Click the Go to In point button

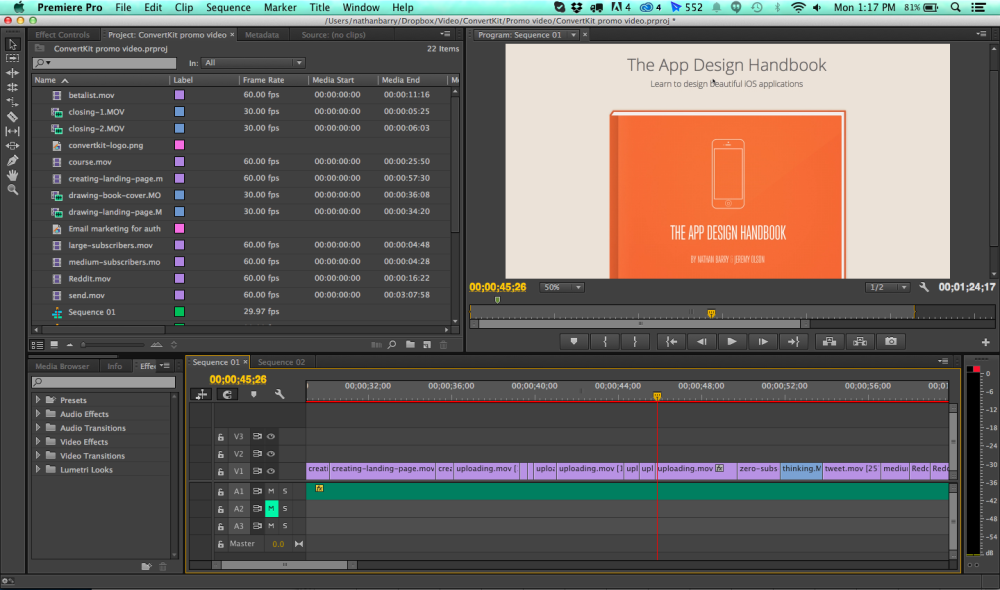coord(671,341)
